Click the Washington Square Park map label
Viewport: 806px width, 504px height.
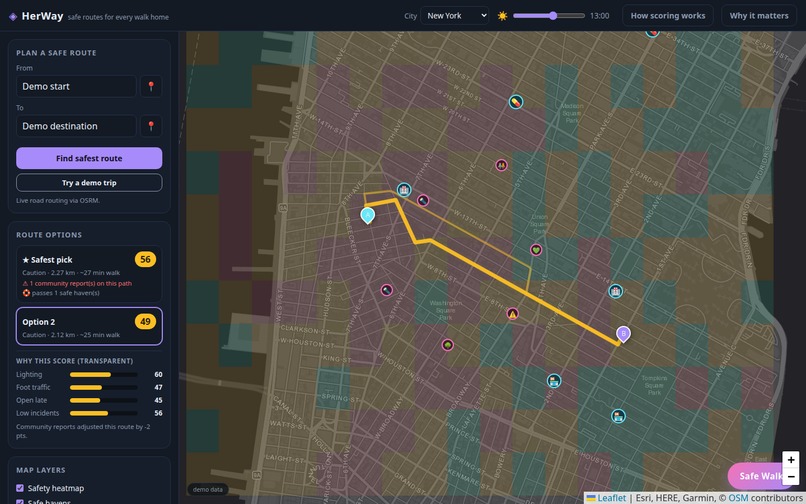[x=445, y=310]
